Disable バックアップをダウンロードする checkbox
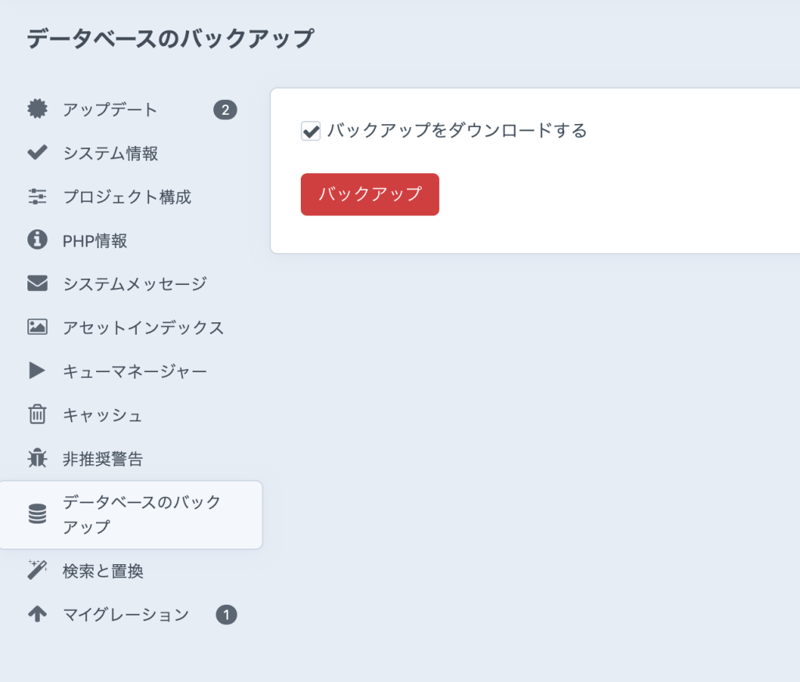The height and width of the screenshot is (682, 800). click(309, 130)
